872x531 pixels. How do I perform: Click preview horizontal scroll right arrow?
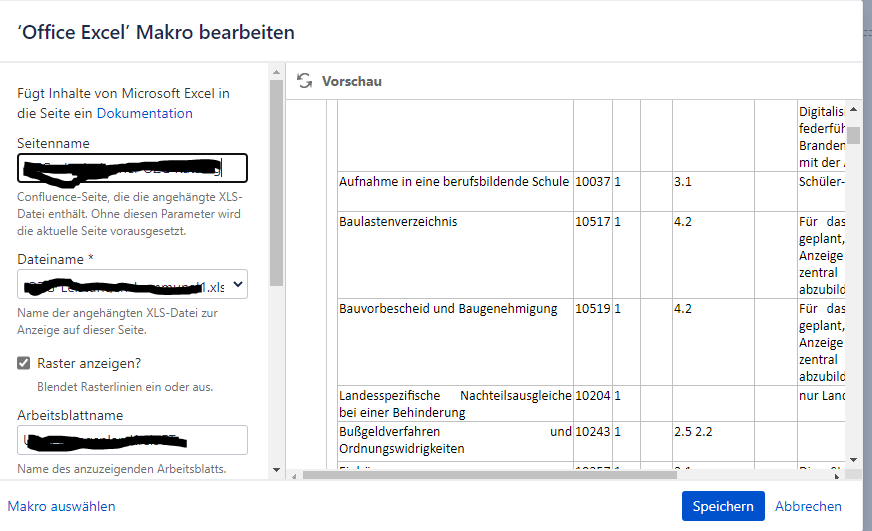point(838,476)
